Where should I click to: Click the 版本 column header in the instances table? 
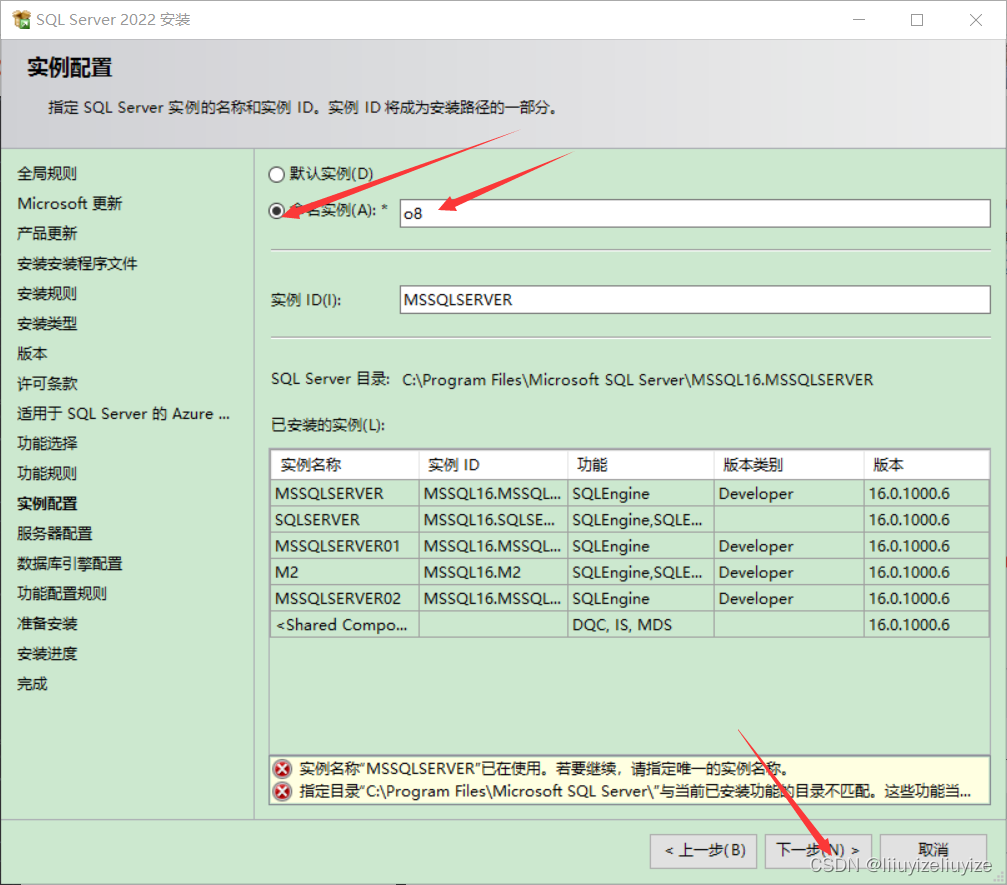927,465
